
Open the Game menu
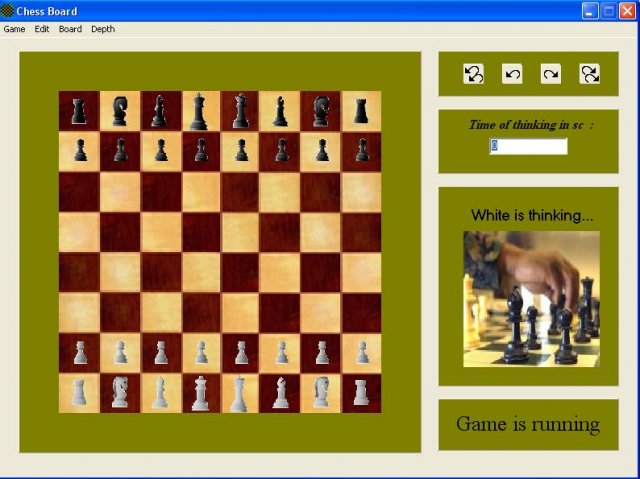tap(14, 29)
